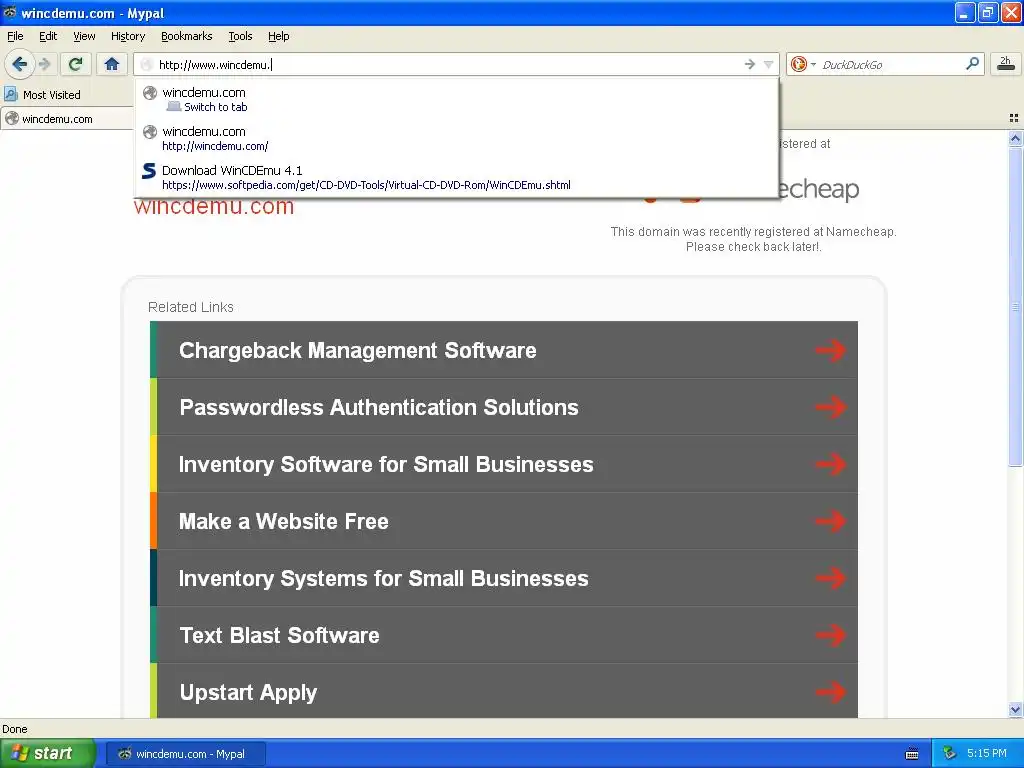Click the Go arrow in address bar
The height and width of the screenshot is (768, 1024).
[x=750, y=64]
